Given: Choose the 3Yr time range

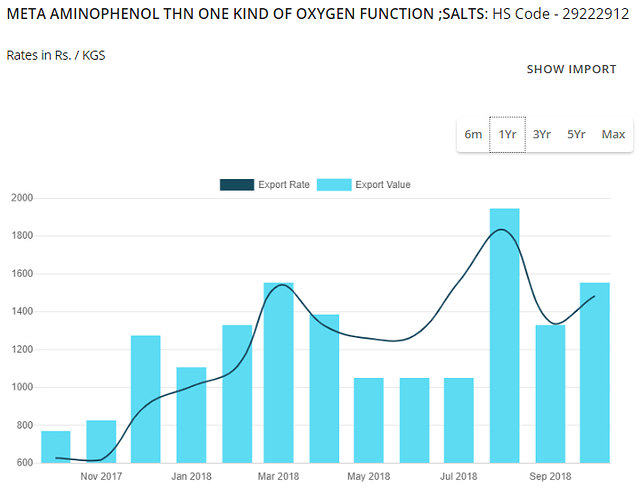Looking at the screenshot, I should pos(542,134).
